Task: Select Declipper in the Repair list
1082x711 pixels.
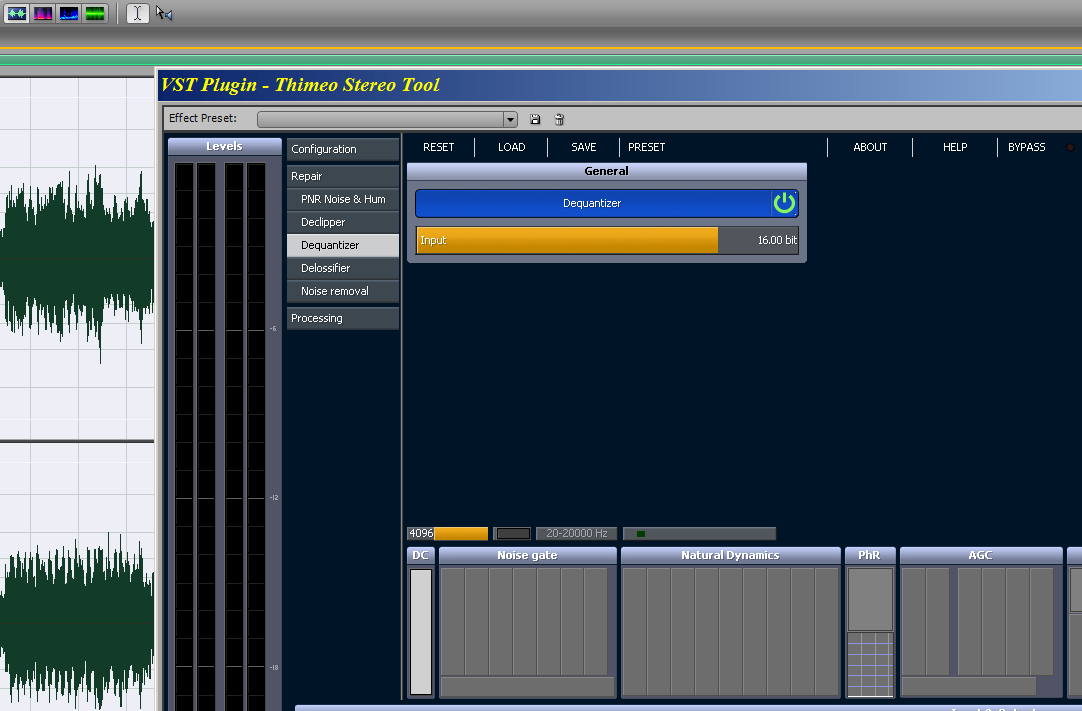Action: tap(342, 222)
